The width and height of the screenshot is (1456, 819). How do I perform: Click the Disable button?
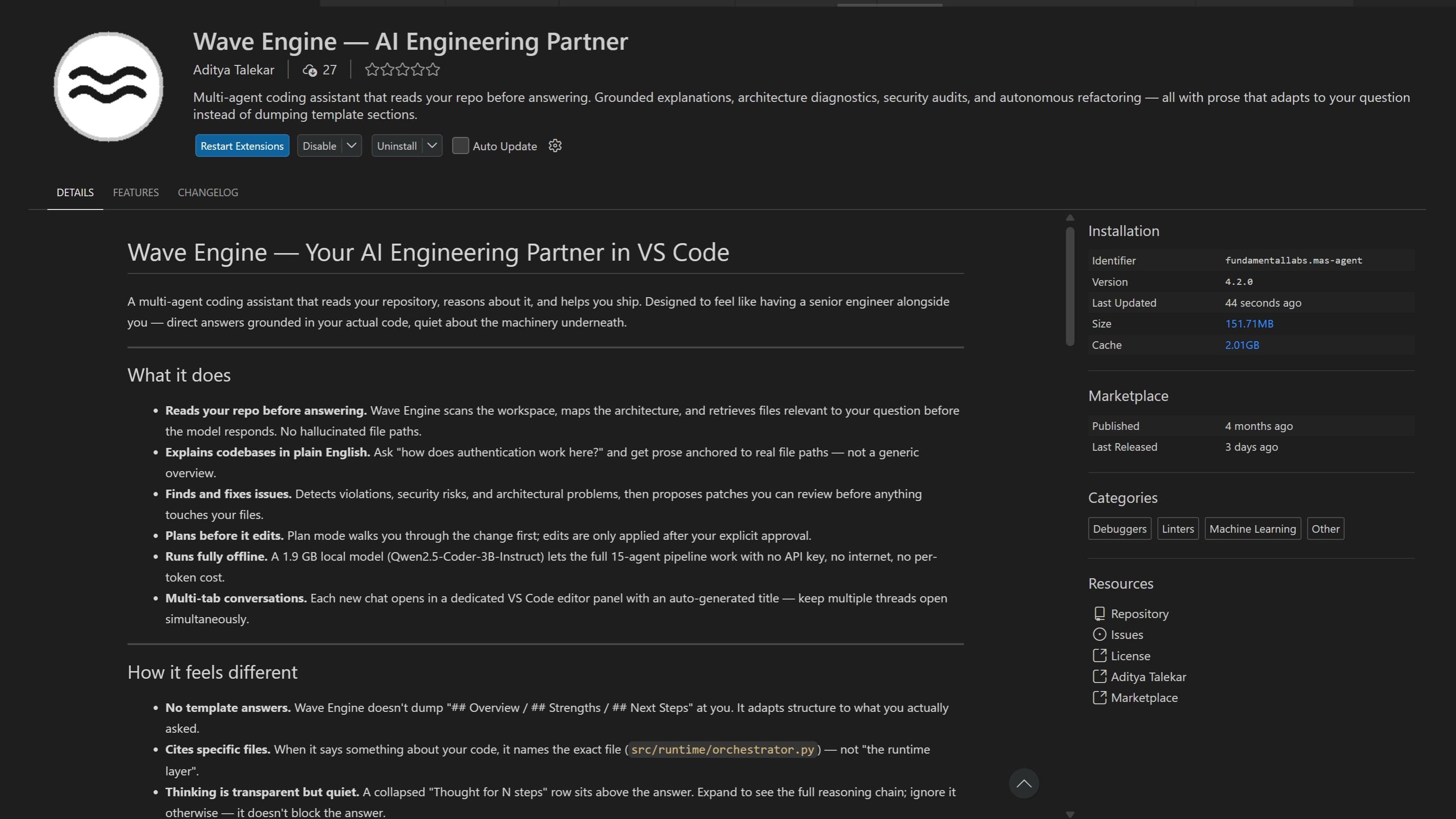(320, 146)
